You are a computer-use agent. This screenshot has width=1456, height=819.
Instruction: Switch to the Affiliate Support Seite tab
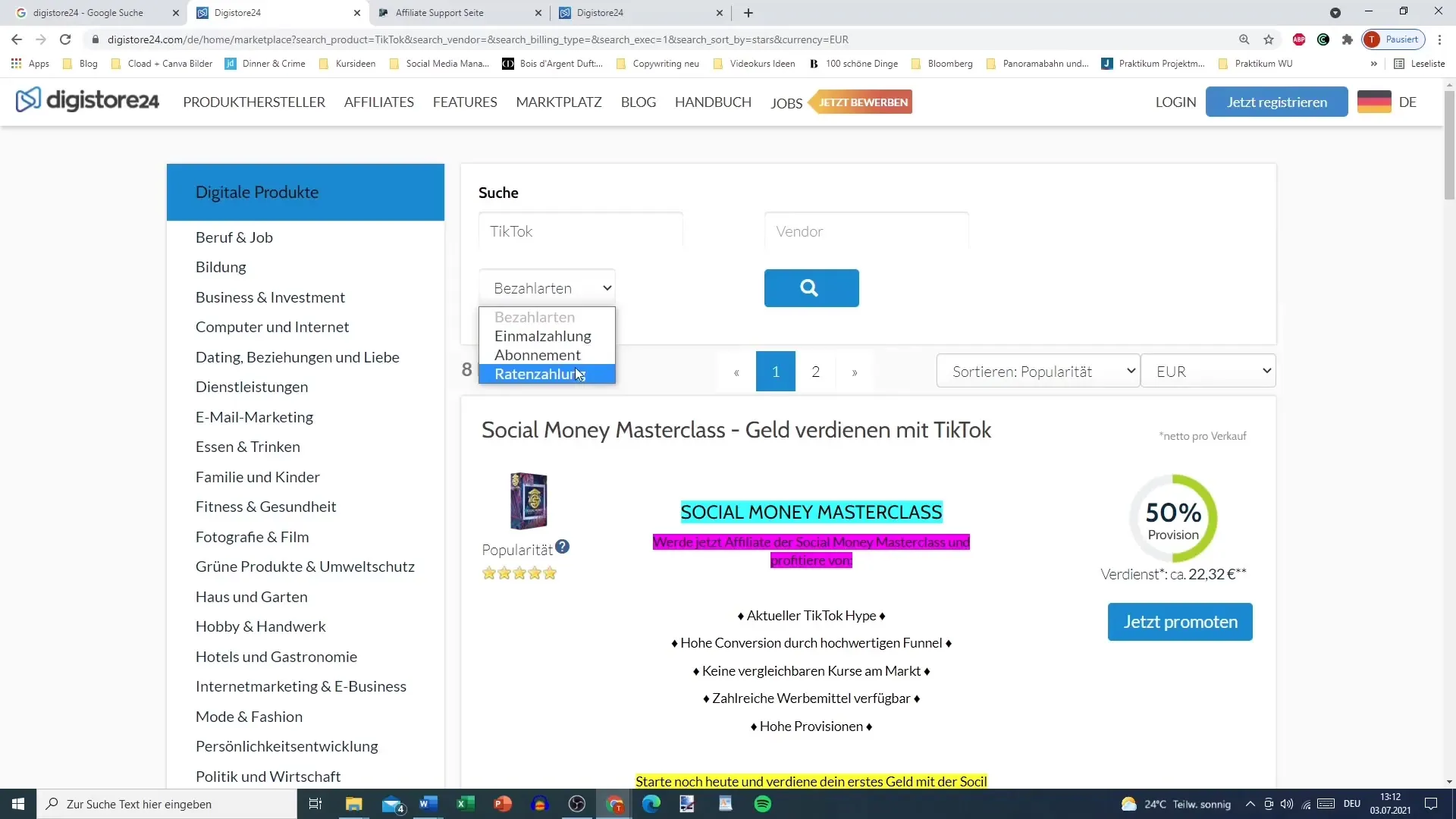pyautogui.click(x=459, y=13)
